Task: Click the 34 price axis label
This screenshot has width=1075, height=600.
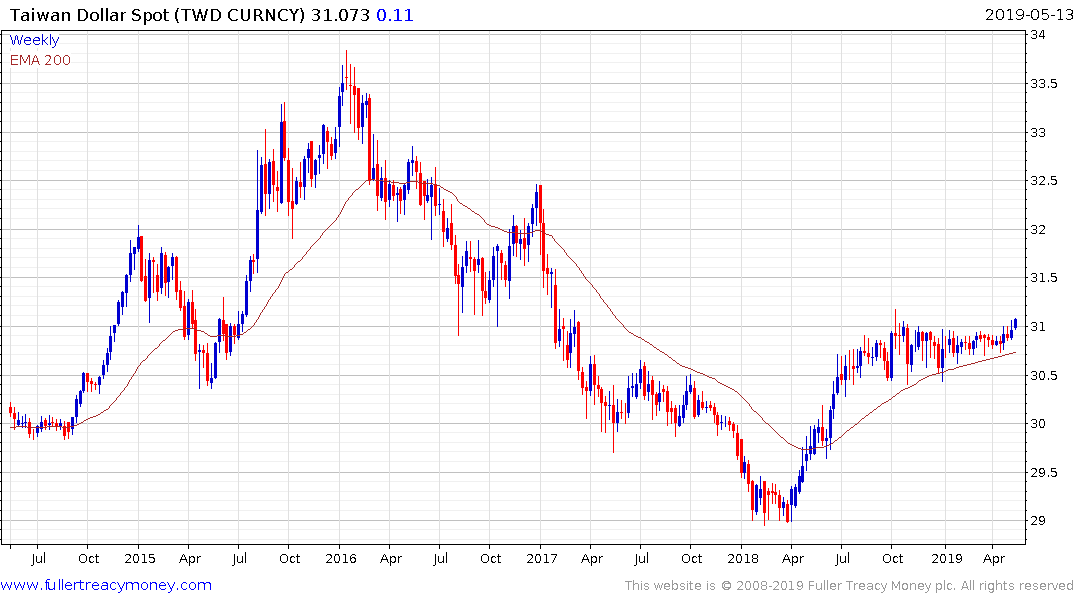Action: tap(1037, 35)
